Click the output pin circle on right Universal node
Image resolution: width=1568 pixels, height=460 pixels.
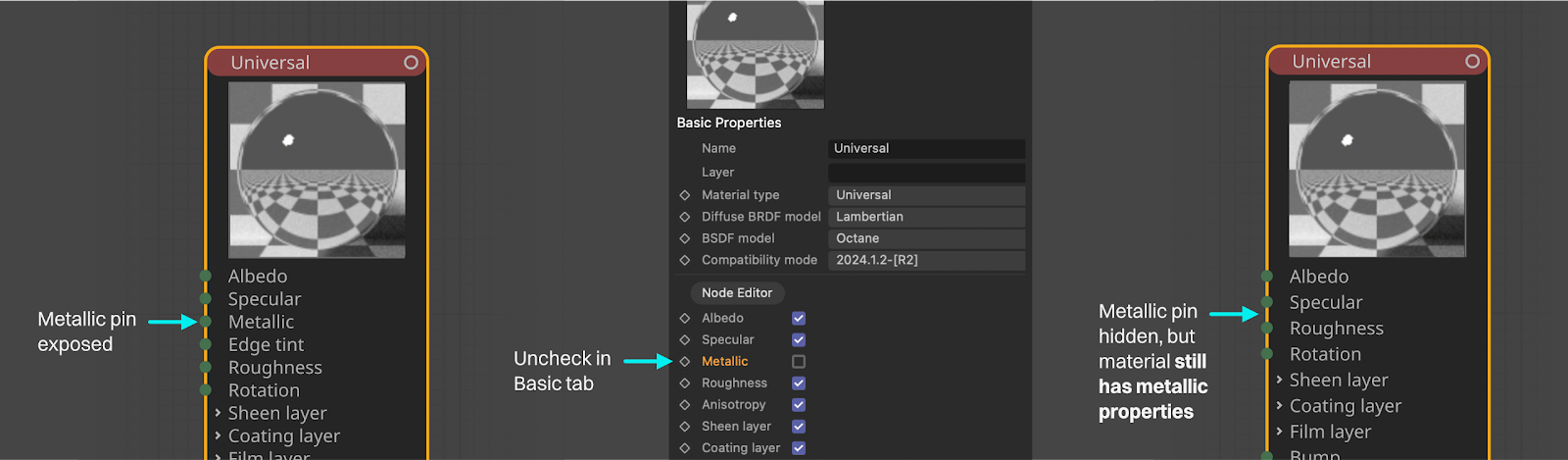1472,62
